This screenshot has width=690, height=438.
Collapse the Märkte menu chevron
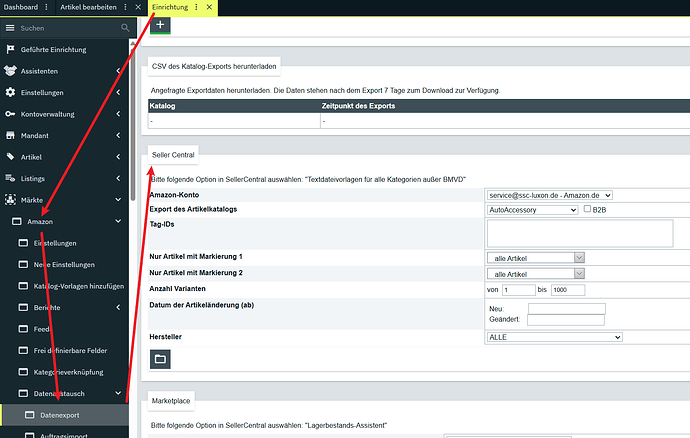point(118,199)
